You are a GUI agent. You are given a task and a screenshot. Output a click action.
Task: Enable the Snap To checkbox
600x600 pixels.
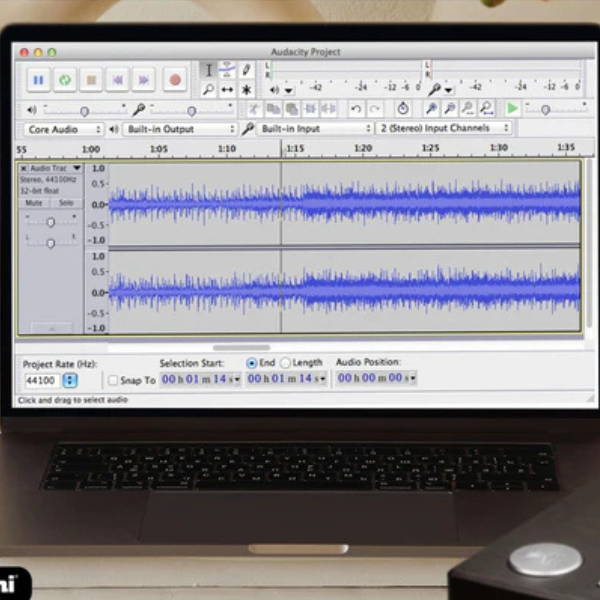coord(113,380)
